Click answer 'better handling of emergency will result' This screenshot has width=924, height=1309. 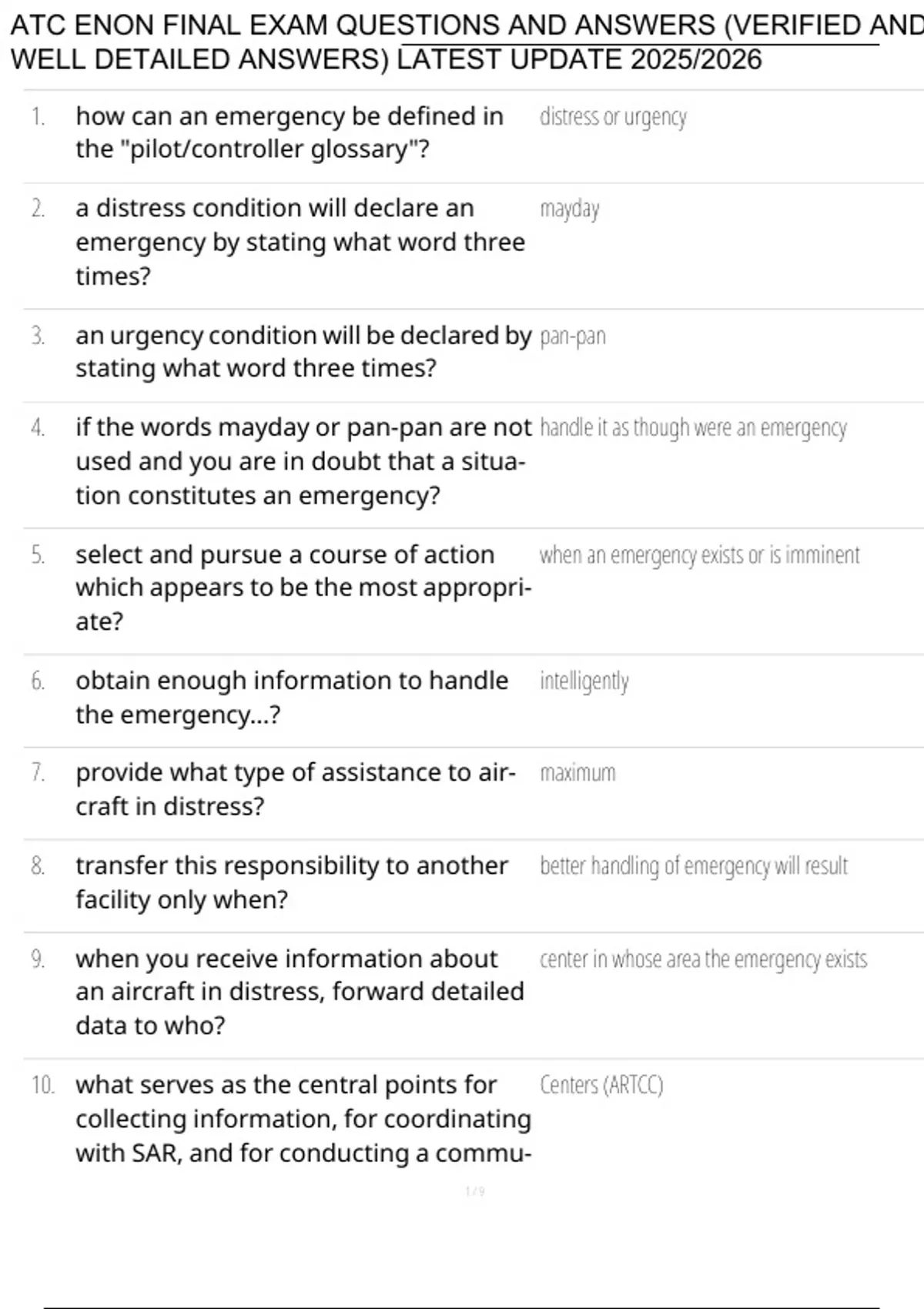tap(694, 866)
